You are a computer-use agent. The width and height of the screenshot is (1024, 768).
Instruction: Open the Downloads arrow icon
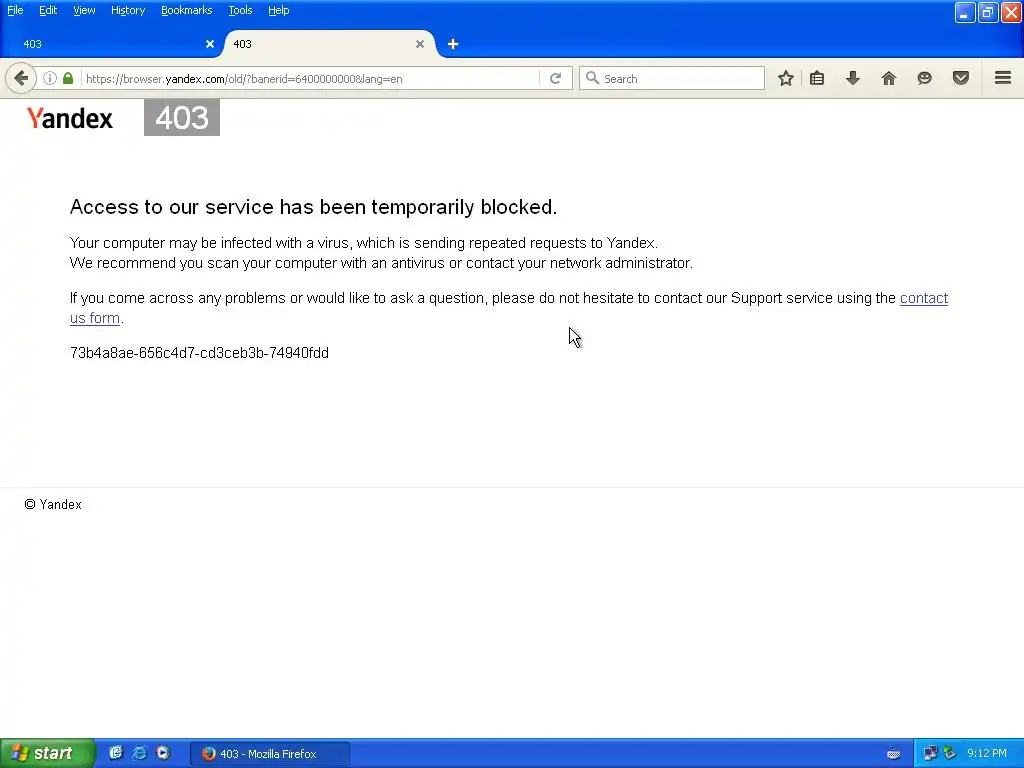coord(853,78)
